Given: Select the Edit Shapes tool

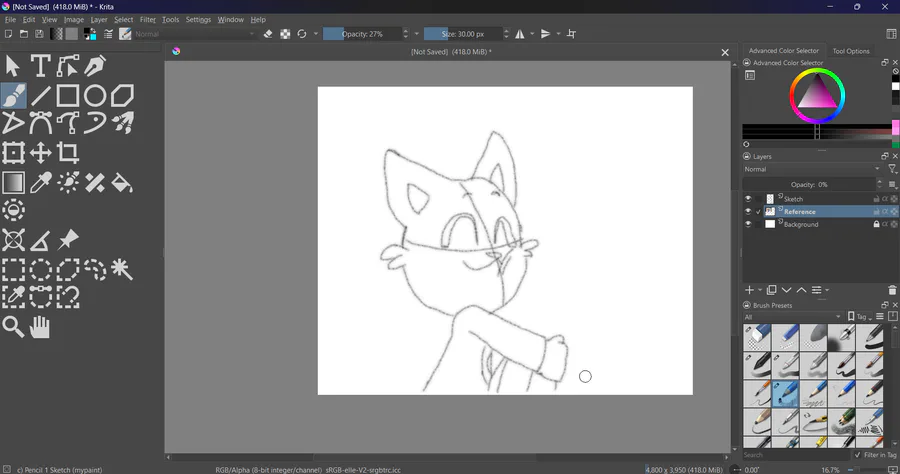Looking at the screenshot, I should coord(68,66).
